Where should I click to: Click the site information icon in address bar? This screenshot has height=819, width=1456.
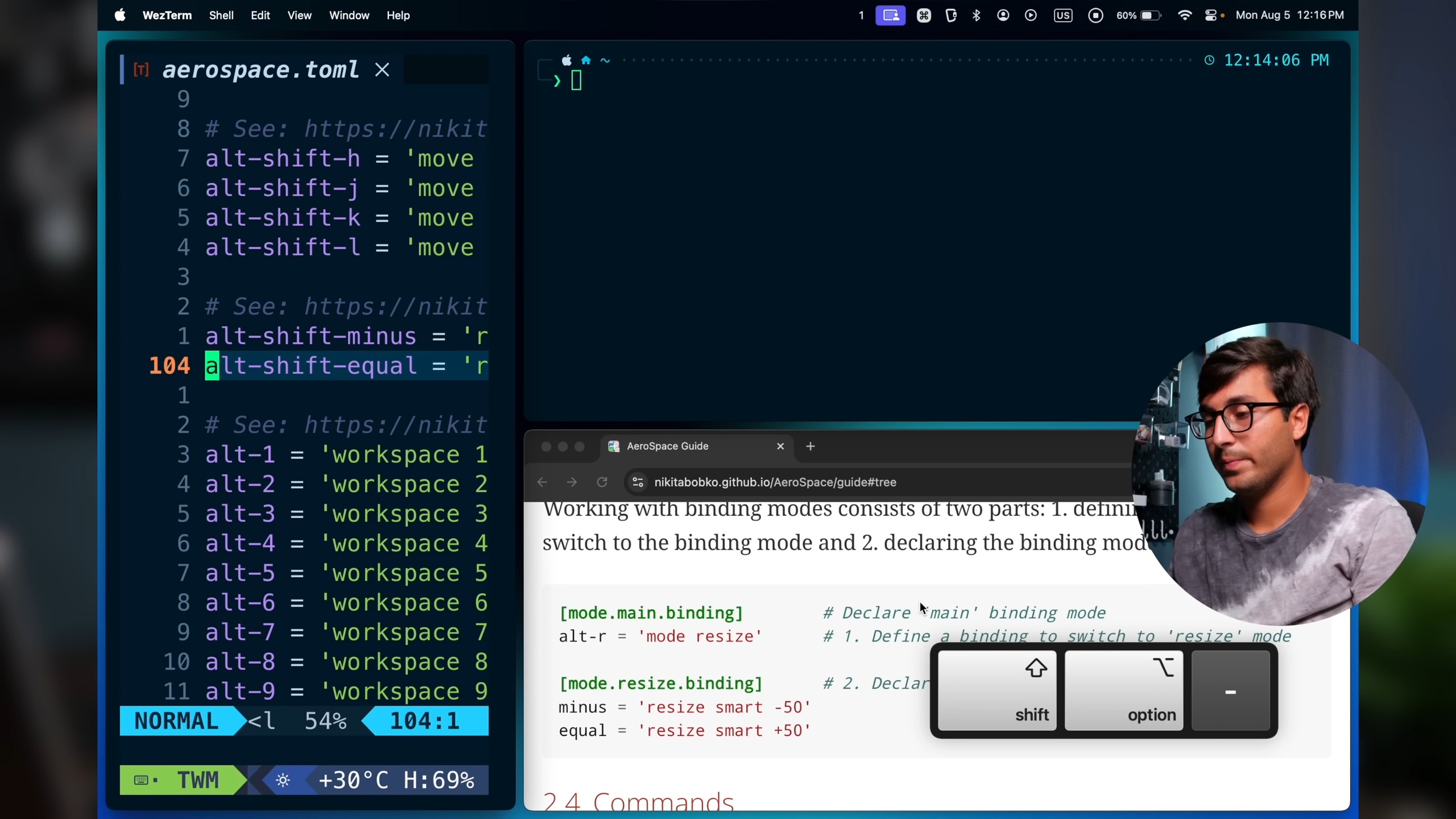pyautogui.click(x=638, y=482)
